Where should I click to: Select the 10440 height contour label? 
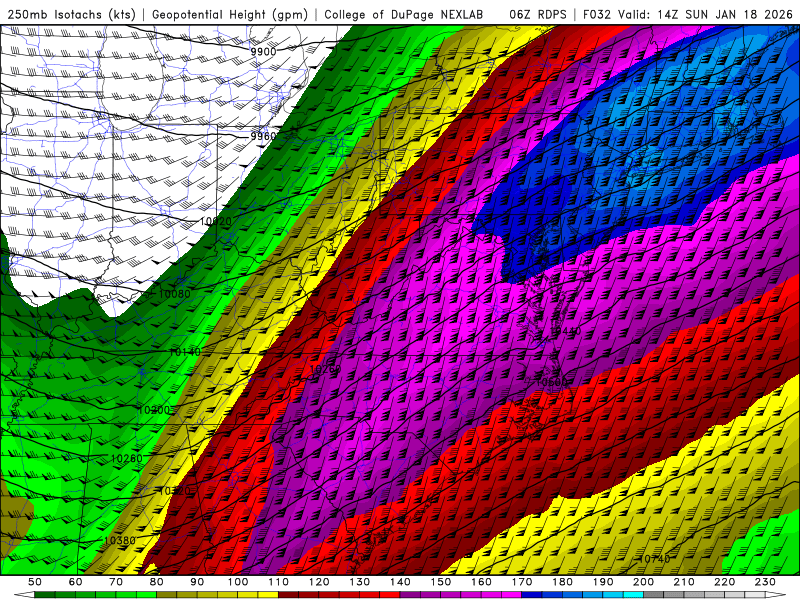pos(565,331)
